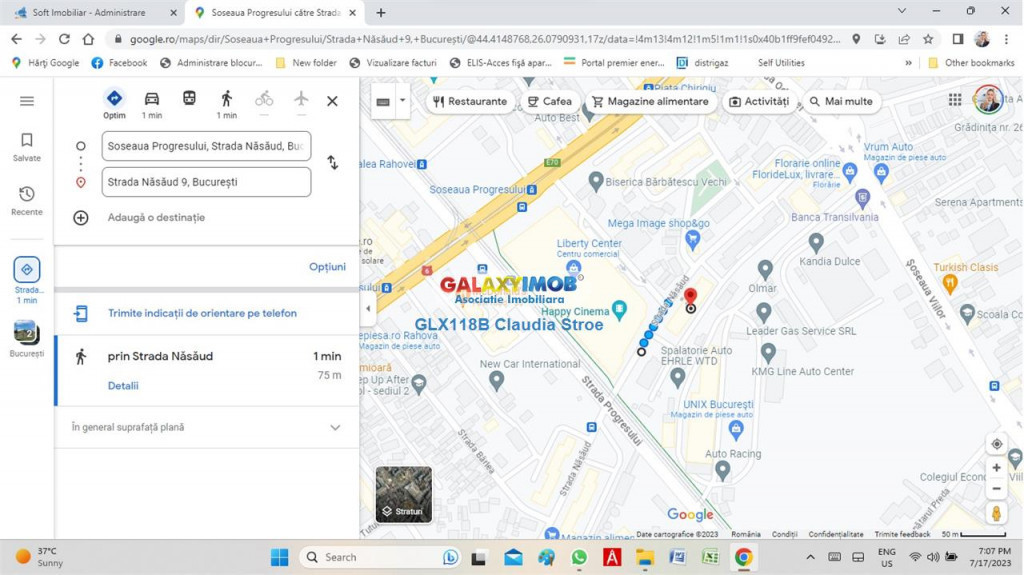Filter map by Restaurante
Screen dimensions: 1024x575
pyautogui.click(x=469, y=102)
